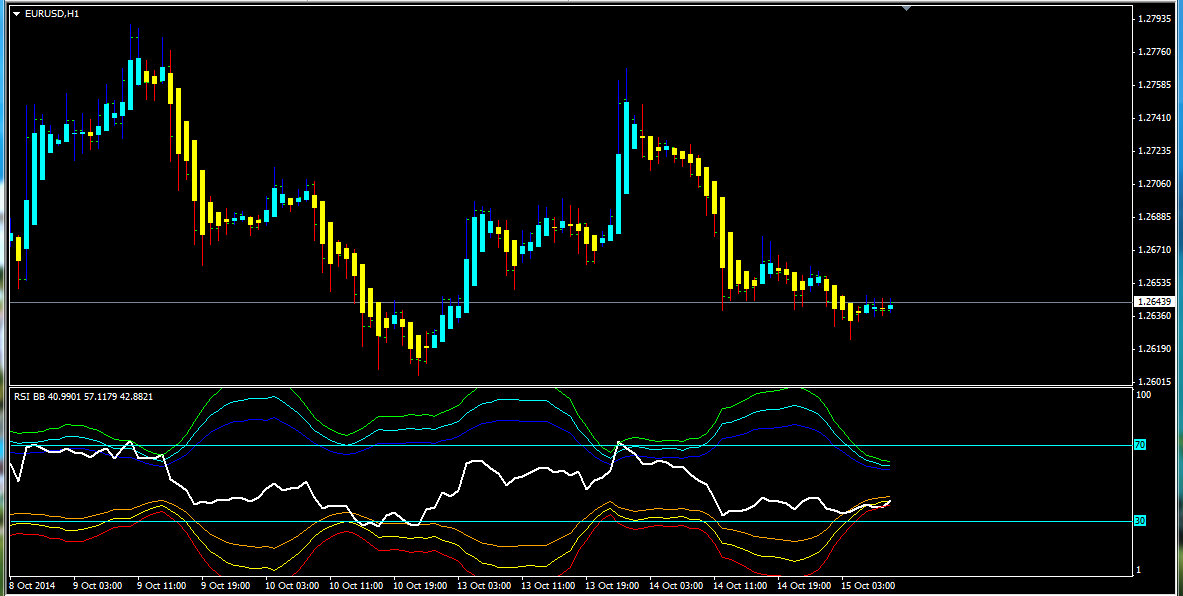Click the 1.27935 price scale label
This screenshot has width=1183, height=596.
[x=1154, y=19]
